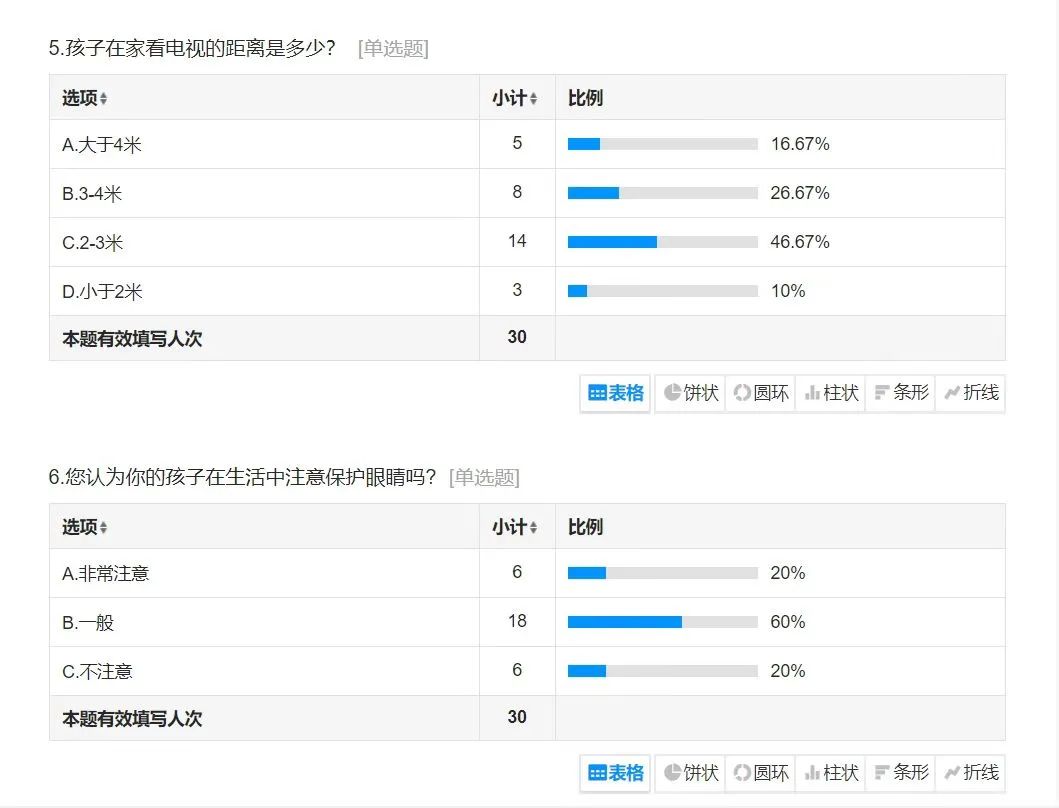The image size is (1059, 808).
Task: Click the A.大于4米 option row
Action: click(x=527, y=145)
